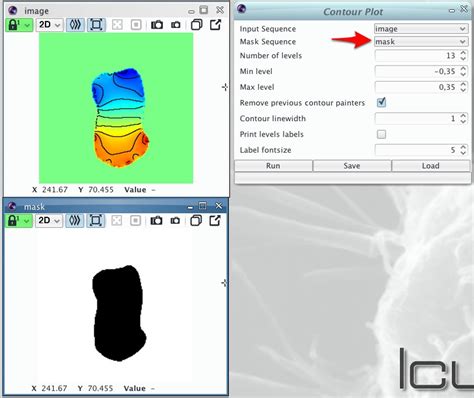Enable Print levels labels checkbox
Viewport: 474px width, 398px height.
point(381,134)
